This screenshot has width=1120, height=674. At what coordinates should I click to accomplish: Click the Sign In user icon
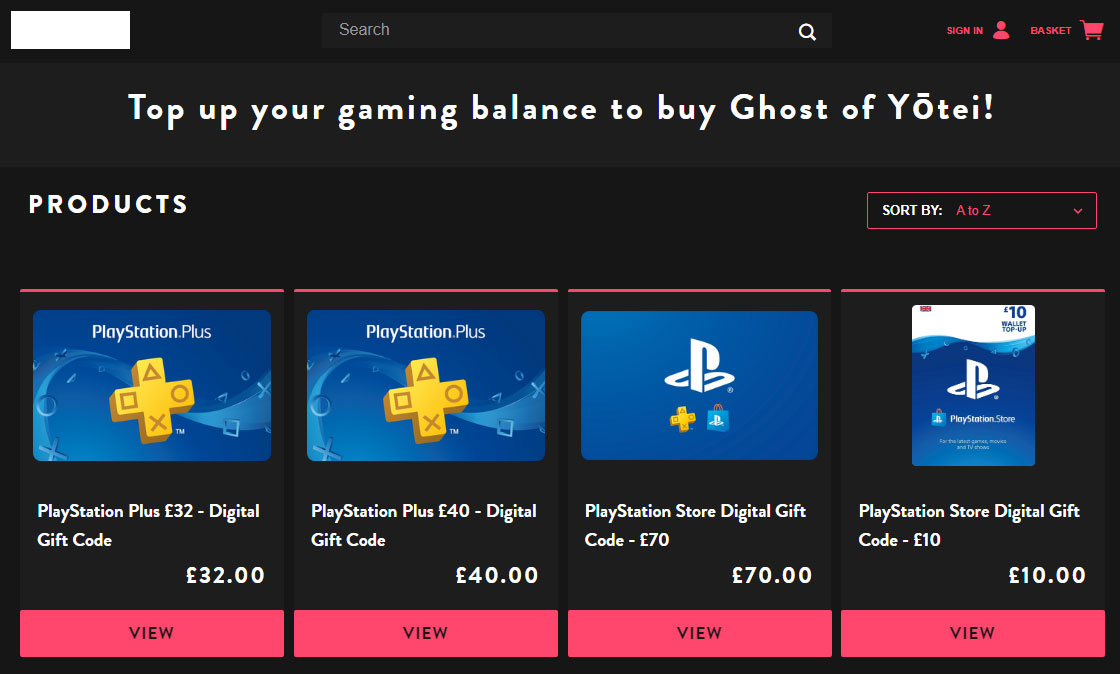[x=1001, y=30]
